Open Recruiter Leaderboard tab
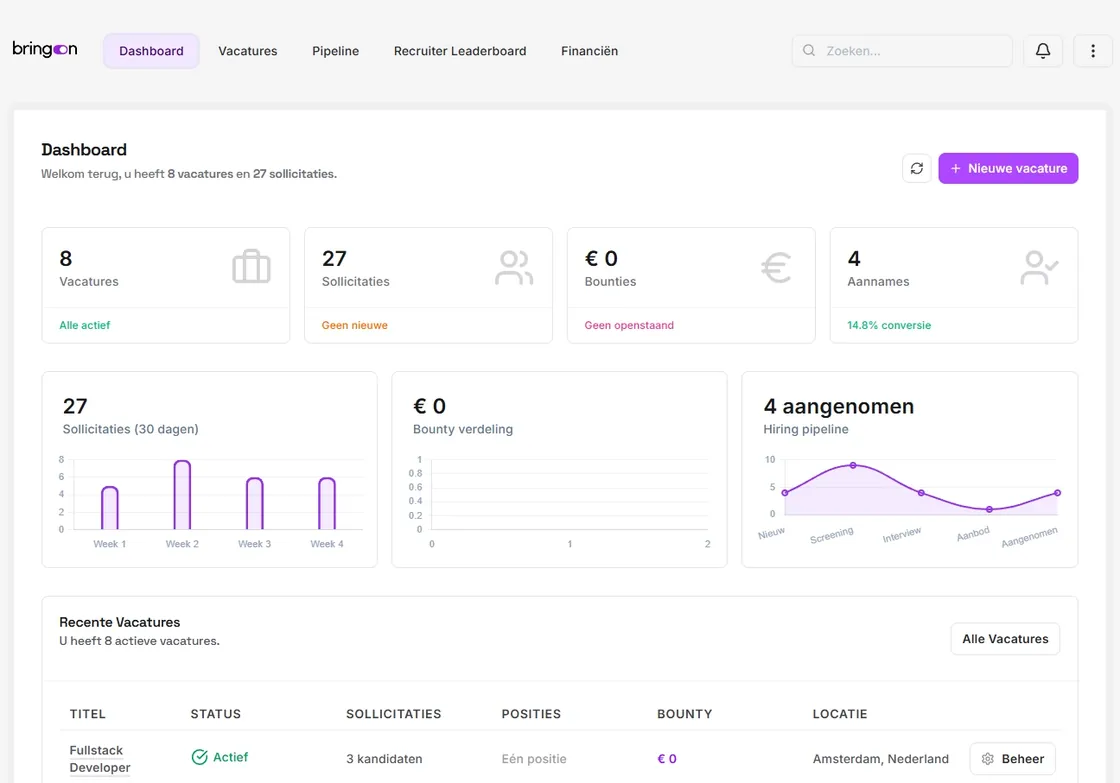The image size is (1120, 783). coord(460,51)
